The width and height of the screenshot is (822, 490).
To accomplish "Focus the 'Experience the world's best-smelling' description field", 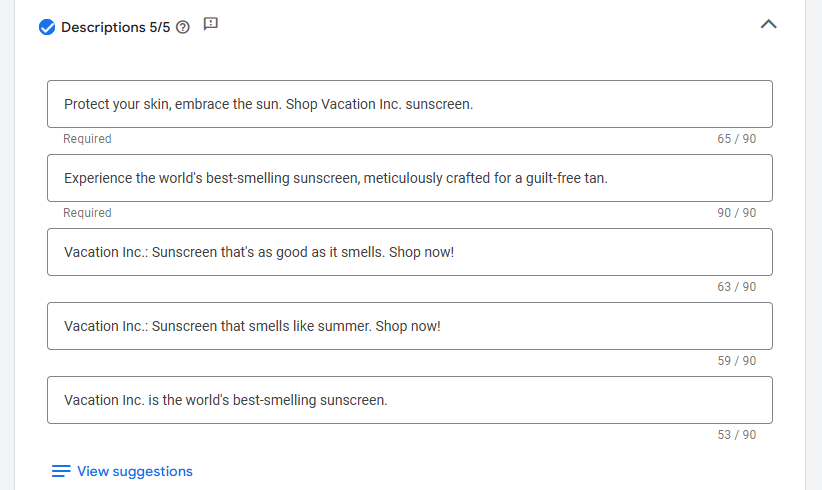I will pyautogui.click(x=409, y=178).
